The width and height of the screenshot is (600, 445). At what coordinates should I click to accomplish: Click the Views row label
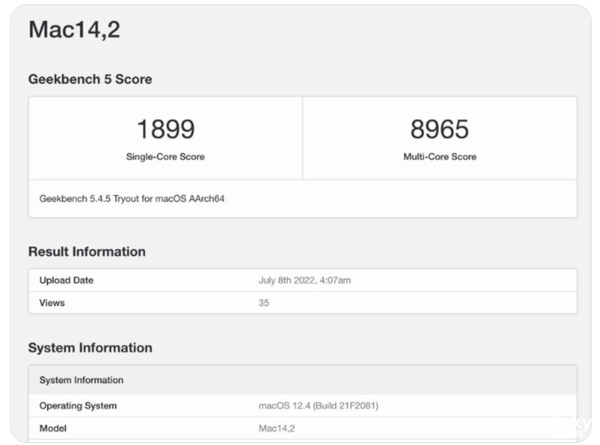click(x=52, y=301)
